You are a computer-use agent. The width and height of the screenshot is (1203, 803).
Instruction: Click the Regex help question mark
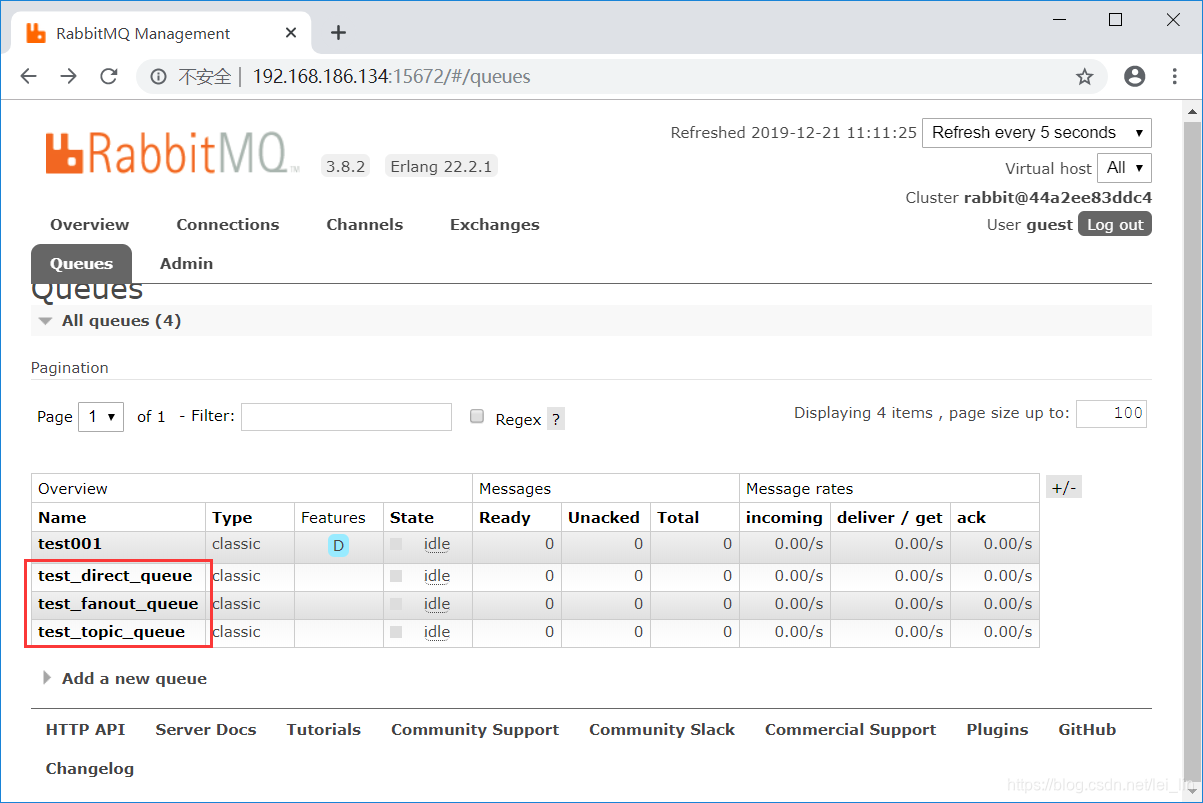tap(556, 419)
